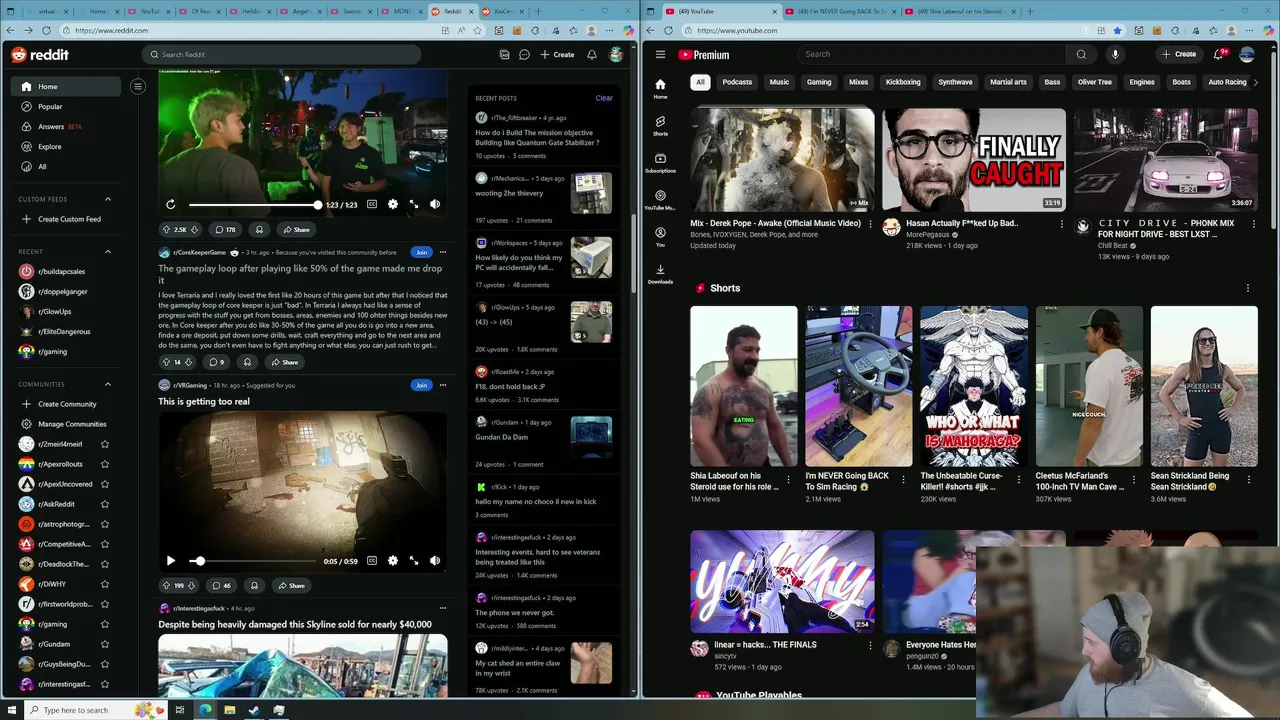The image size is (1280, 720).
Task: Select the Martial arts filter chip
Action: 1008,82
